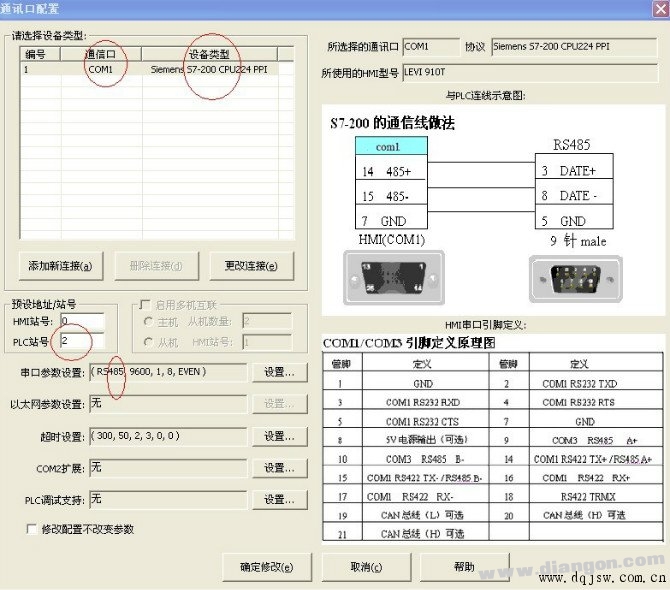
Task: Open PLC调试支持 settings button
Action: pyautogui.click(x=280, y=499)
